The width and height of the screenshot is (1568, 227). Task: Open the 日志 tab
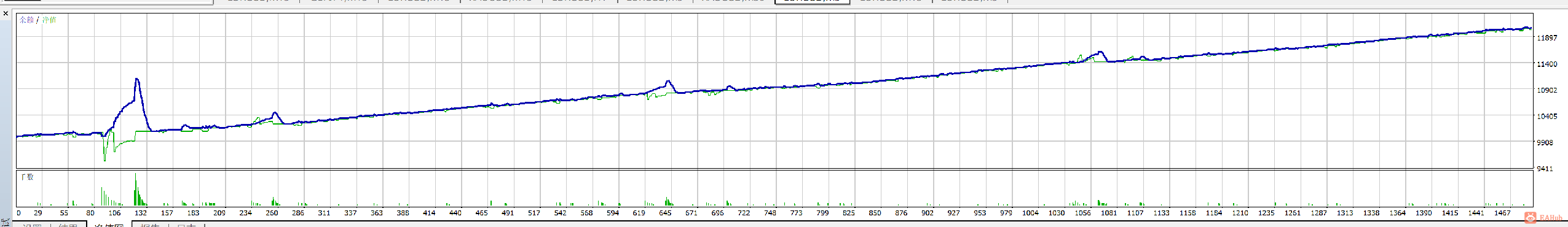coord(186,225)
